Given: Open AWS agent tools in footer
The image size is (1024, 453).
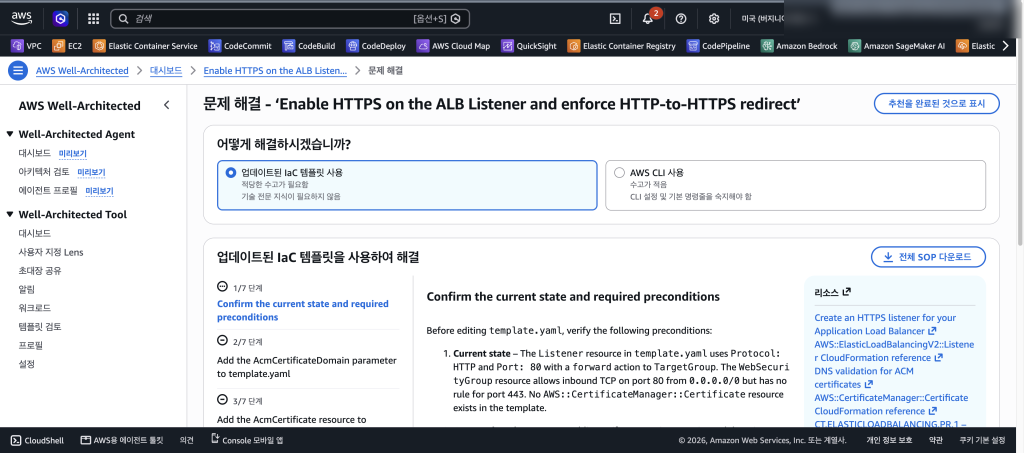Looking at the screenshot, I should click(x=121, y=441).
